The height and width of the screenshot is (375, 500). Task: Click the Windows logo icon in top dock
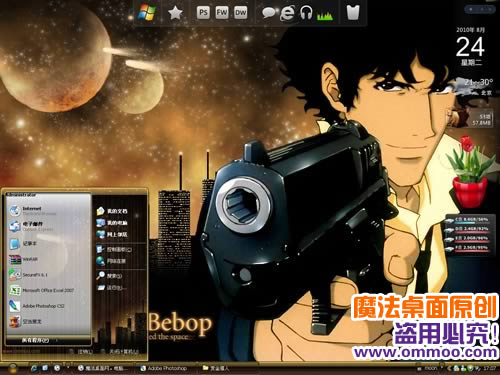coord(147,13)
